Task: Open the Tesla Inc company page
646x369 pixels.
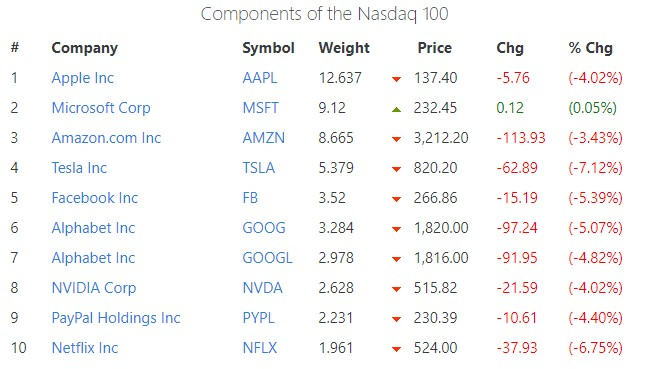Action: [79, 168]
